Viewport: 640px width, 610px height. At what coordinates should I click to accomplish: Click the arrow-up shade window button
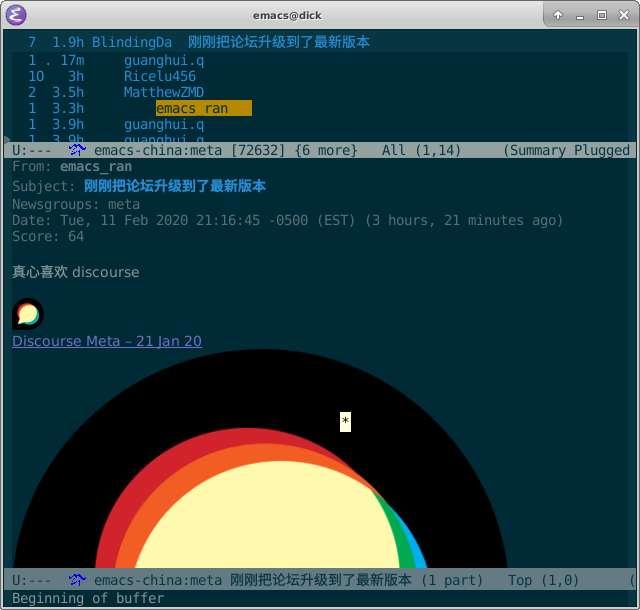(x=558, y=15)
